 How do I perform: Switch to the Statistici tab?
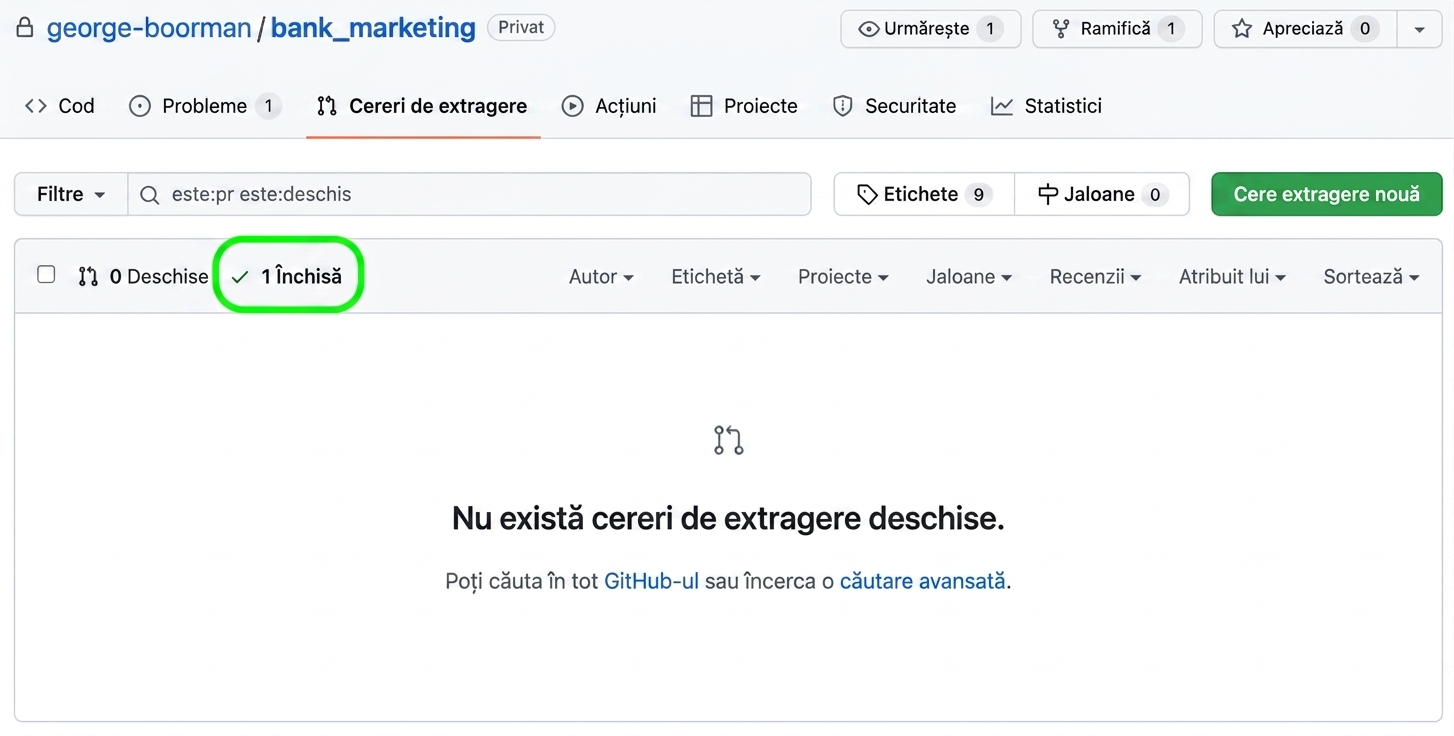(1046, 106)
